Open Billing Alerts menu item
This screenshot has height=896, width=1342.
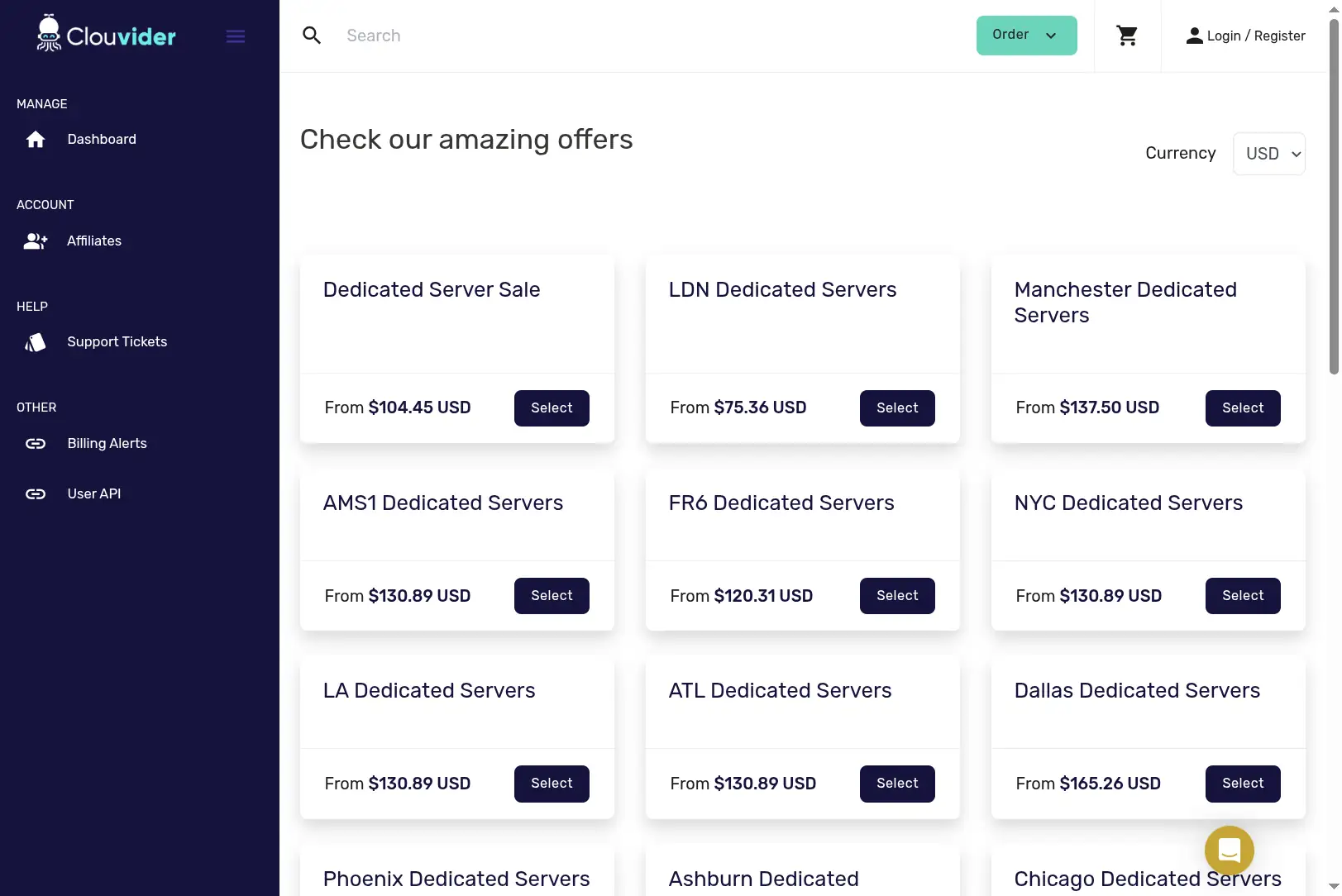click(x=107, y=444)
